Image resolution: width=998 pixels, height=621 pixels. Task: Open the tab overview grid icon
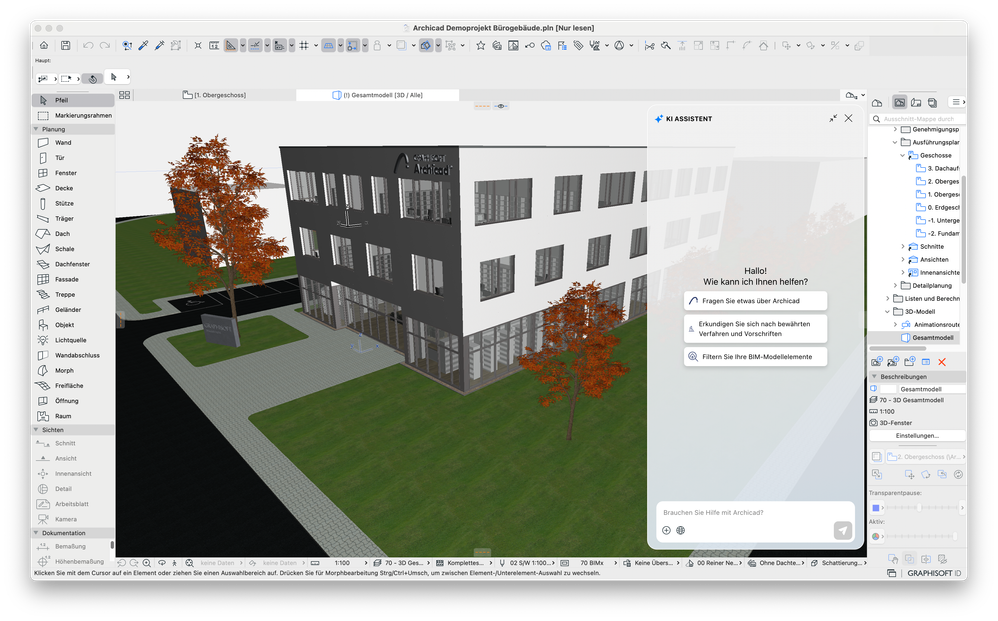tap(124, 95)
